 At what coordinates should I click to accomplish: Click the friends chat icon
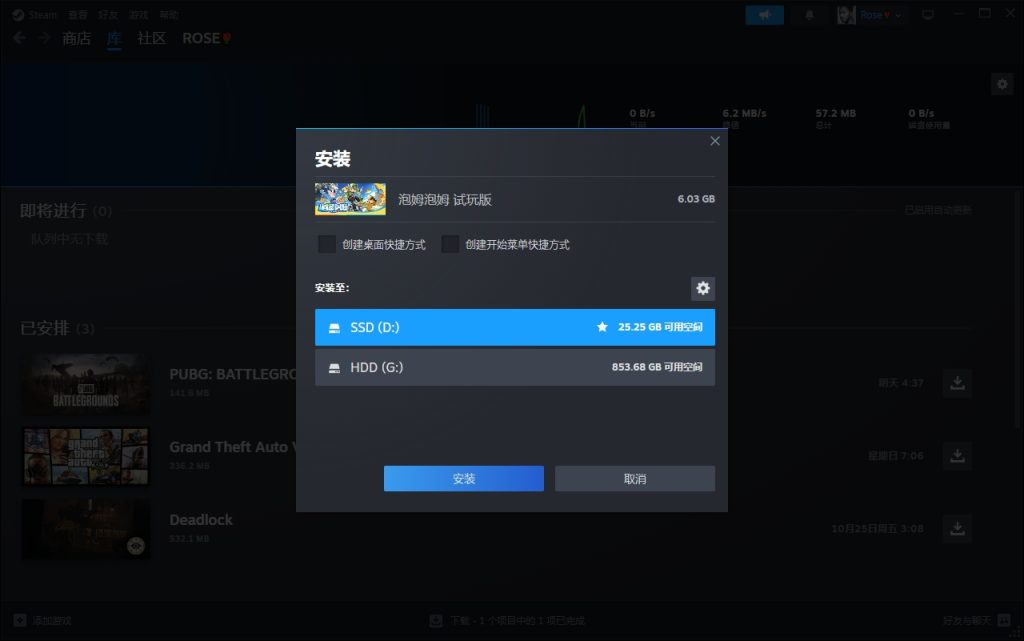coord(1004,620)
